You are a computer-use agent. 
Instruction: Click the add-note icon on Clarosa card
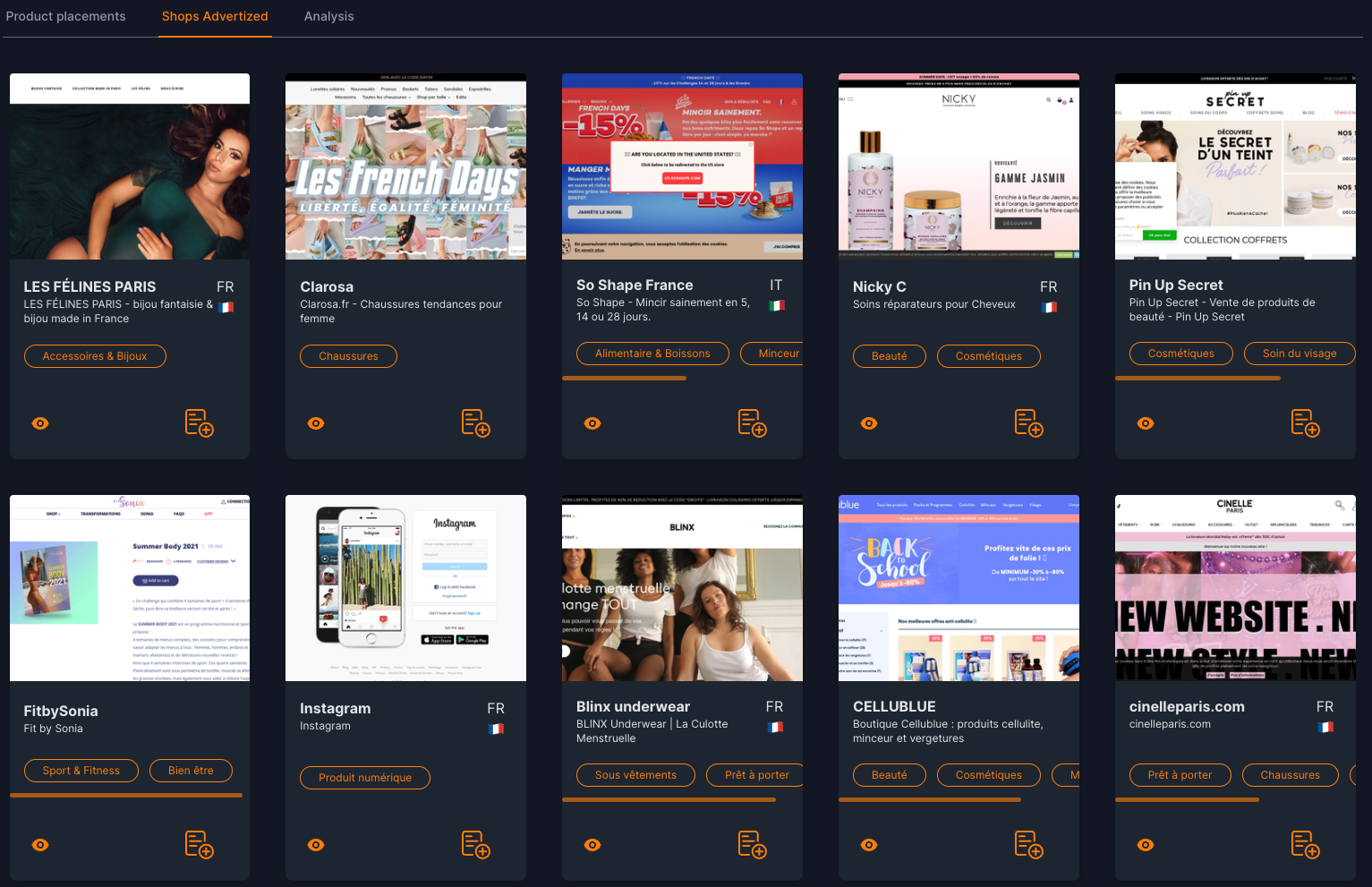[x=475, y=422]
